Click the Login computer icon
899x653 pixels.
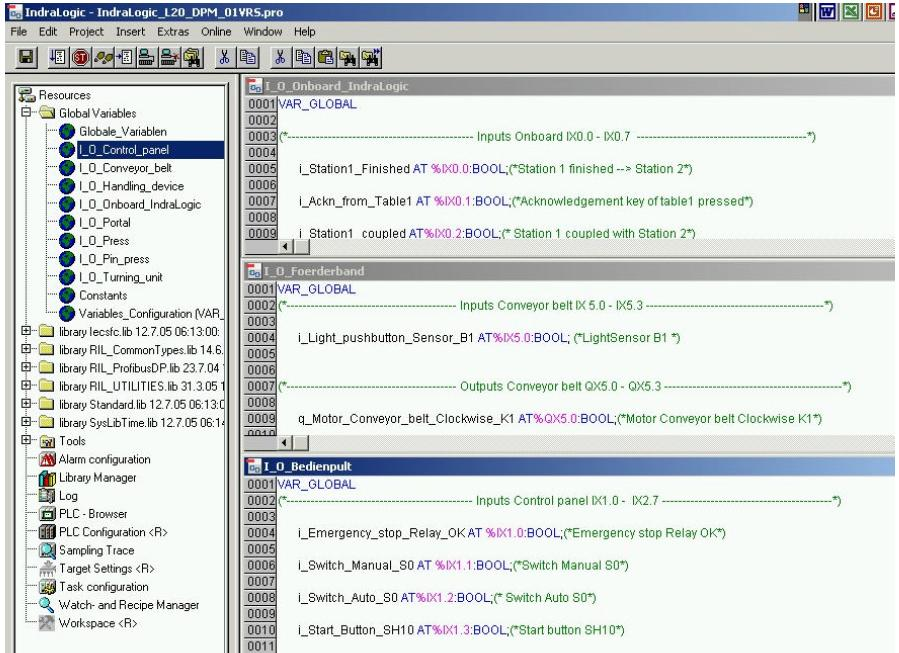(x=146, y=57)
